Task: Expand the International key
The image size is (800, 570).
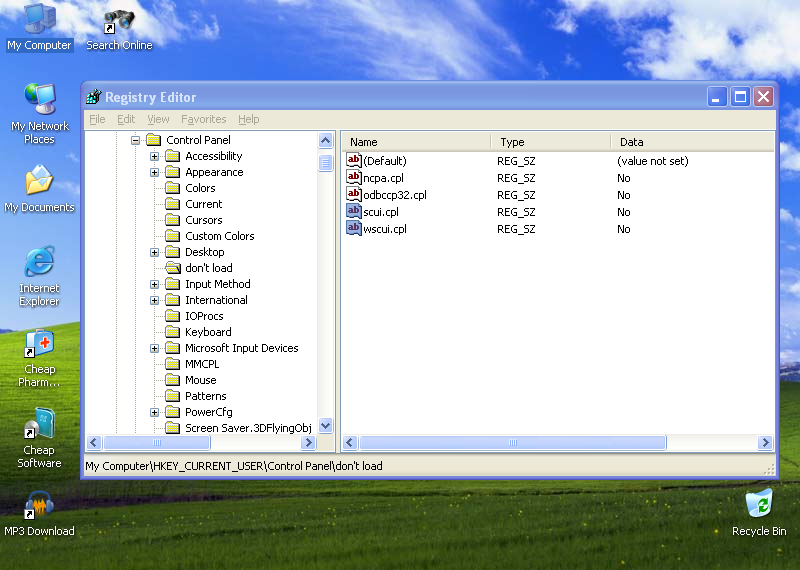Action: 154,300
